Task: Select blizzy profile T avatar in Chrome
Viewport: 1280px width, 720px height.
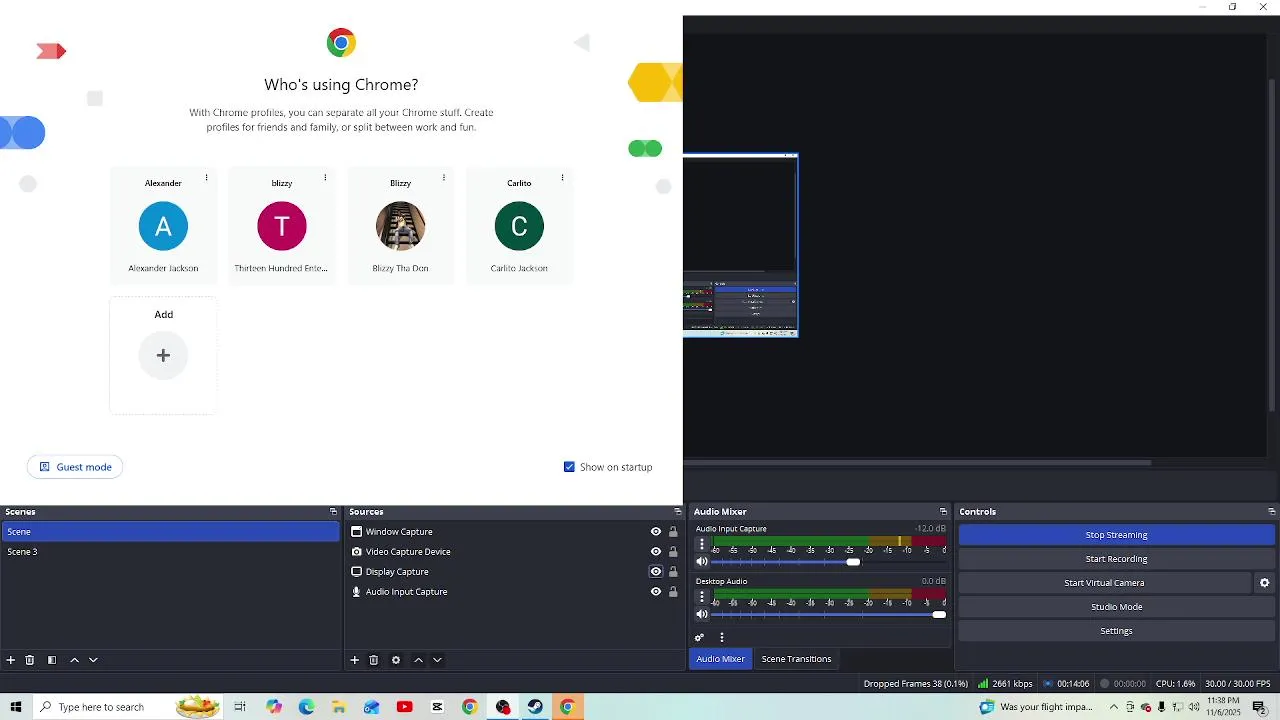Action: [x=282, y=226]
